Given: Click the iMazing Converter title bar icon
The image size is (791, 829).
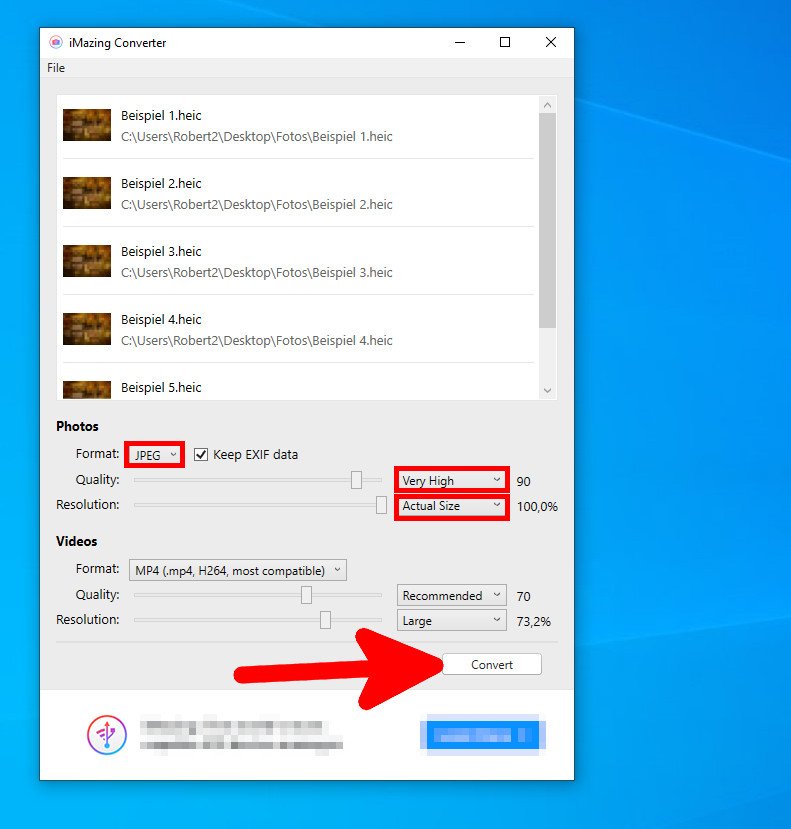Looking at the screenshot, I should click(x=56, y=43).
